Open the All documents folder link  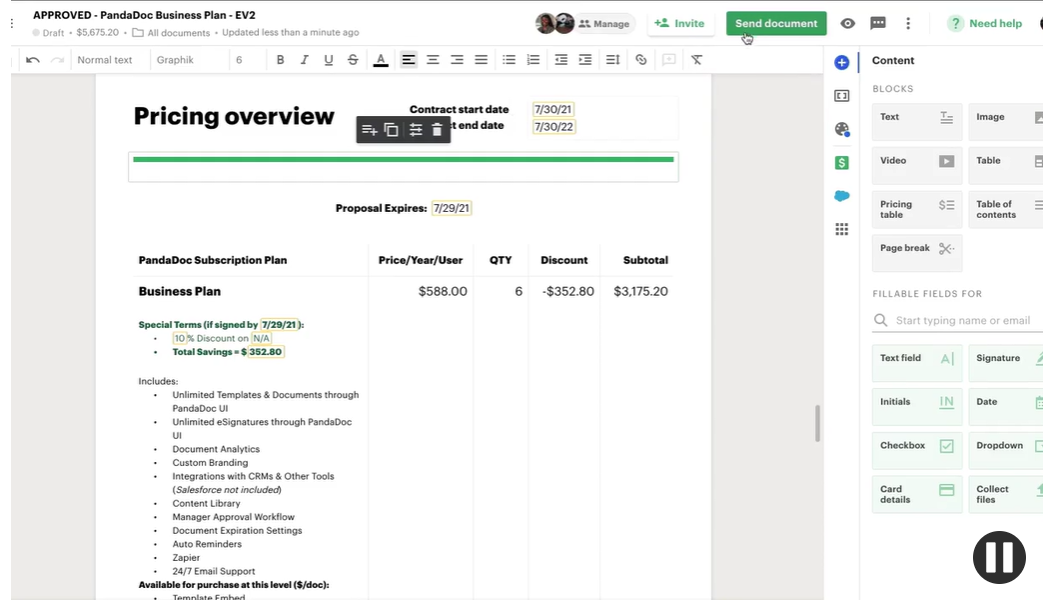171,32
